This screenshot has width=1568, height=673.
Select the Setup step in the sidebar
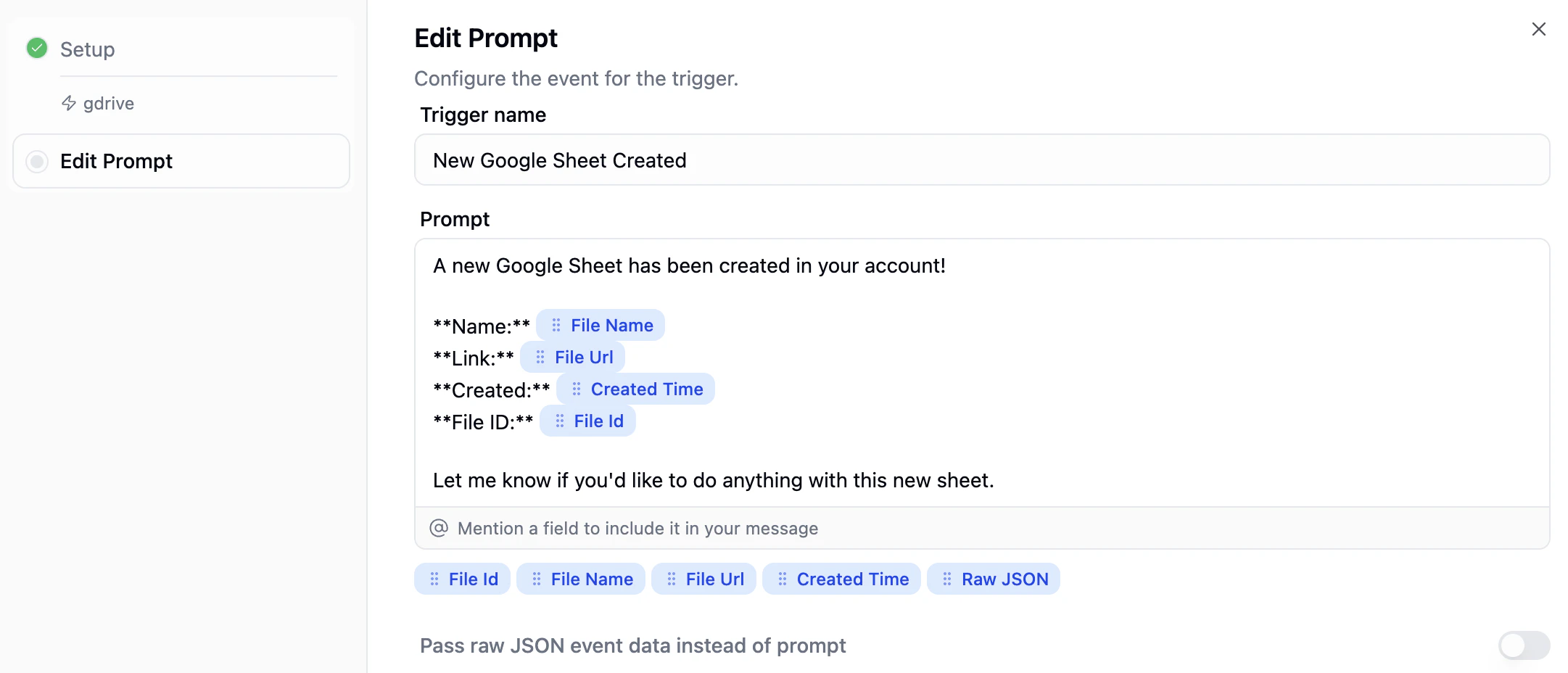point(87,49)
